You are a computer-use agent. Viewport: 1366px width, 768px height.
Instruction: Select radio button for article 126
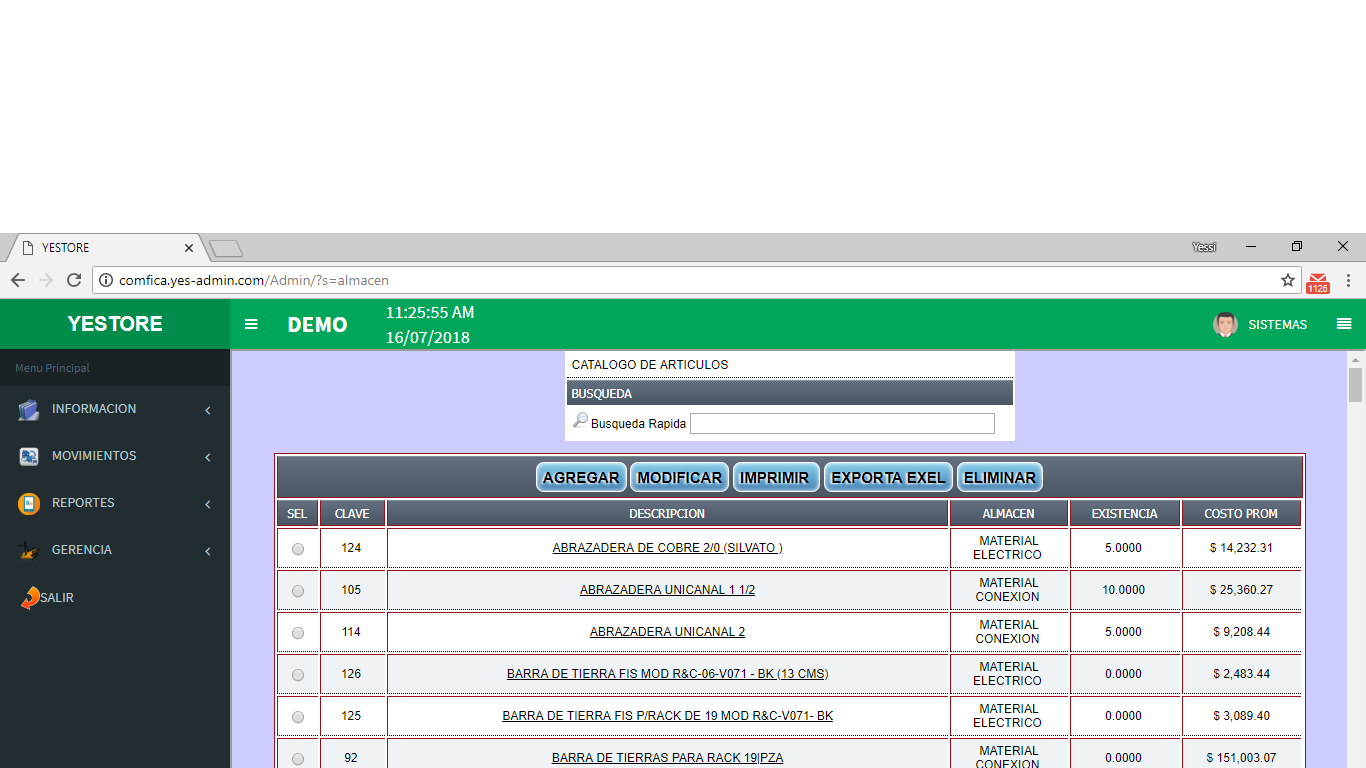(x=298, y=675)
